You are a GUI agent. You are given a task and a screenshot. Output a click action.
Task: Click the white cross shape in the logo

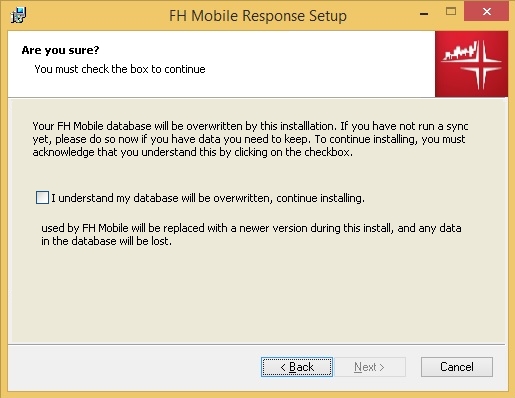pos(480,65)
